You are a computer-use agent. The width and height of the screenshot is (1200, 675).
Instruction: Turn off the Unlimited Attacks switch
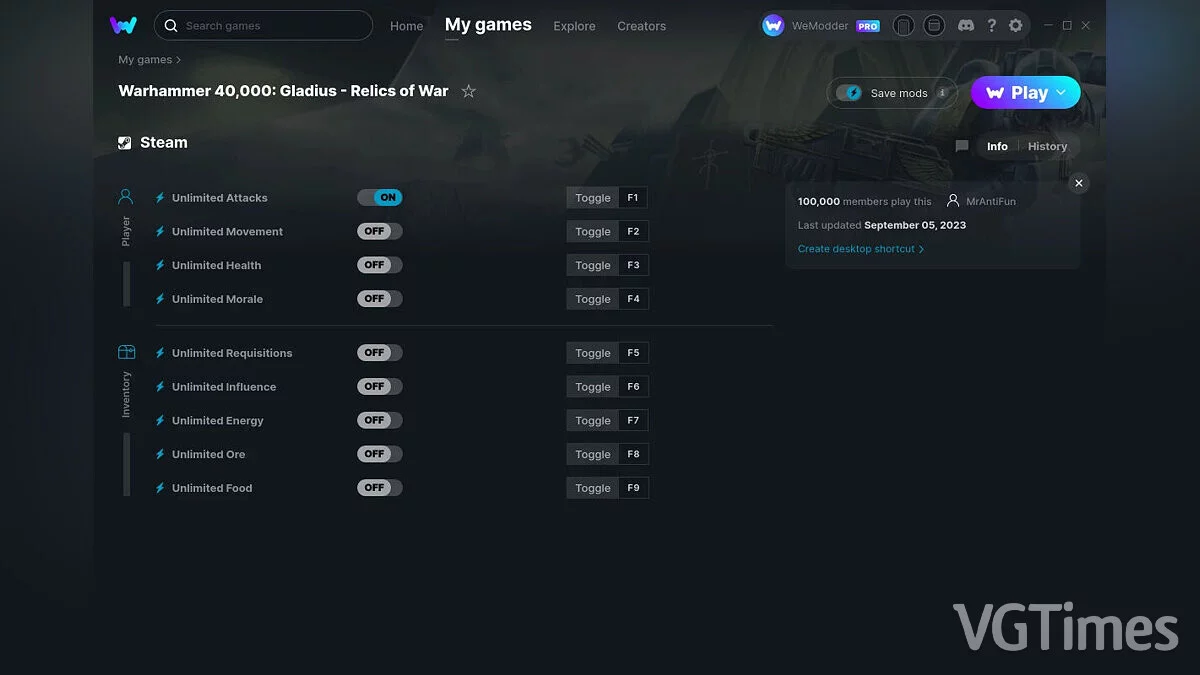pos(380,198)
